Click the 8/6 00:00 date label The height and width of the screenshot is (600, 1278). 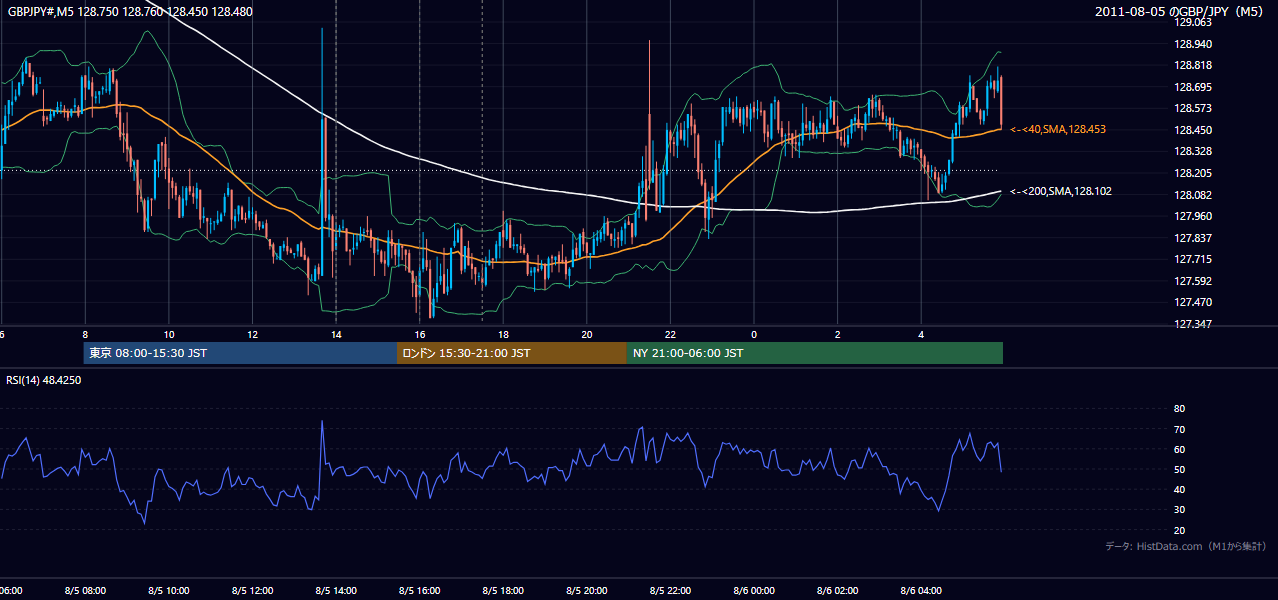(x=754, y=591)
